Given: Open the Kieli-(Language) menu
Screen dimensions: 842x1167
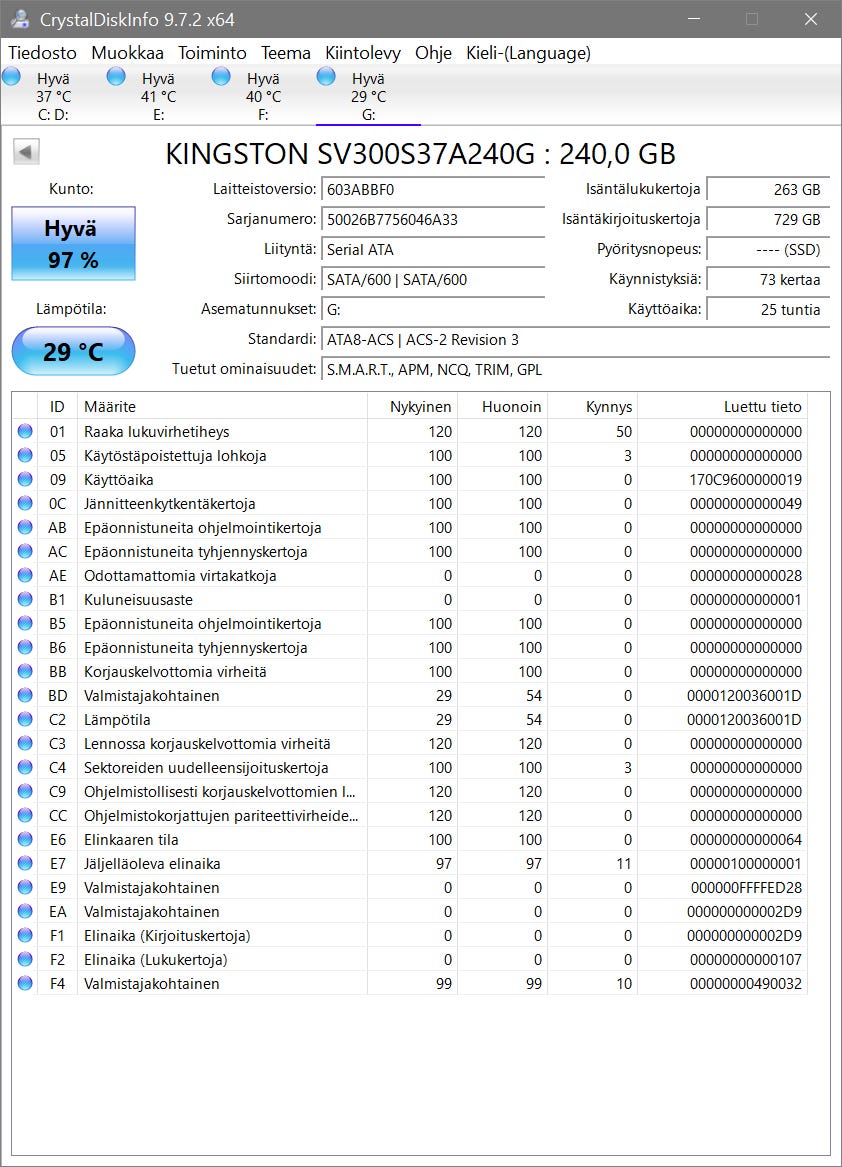Looking at the screenshot, I should point(529,53).
